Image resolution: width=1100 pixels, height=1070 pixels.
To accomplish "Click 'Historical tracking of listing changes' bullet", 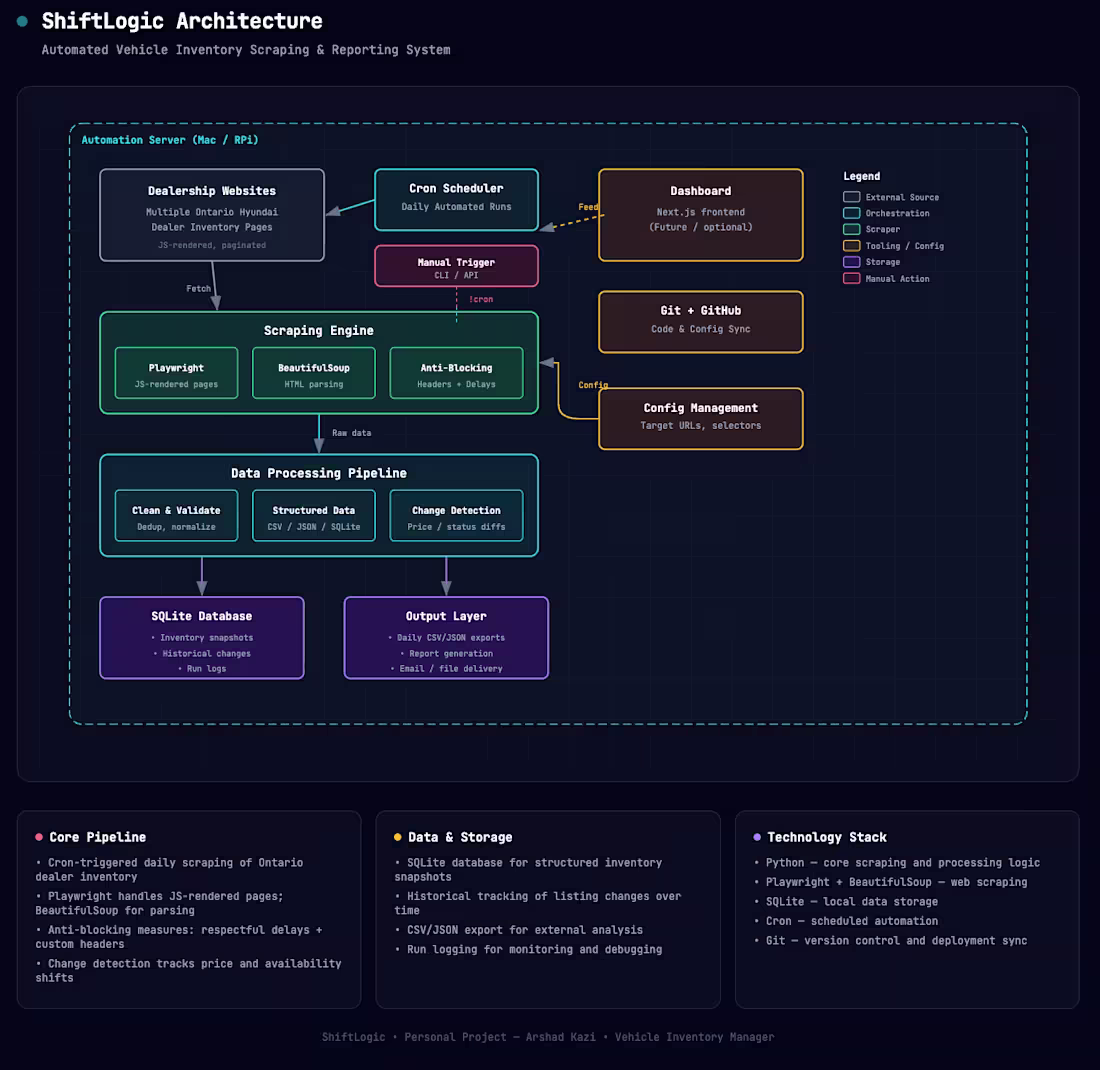I will pyautogui.click(x=537, y=903).
